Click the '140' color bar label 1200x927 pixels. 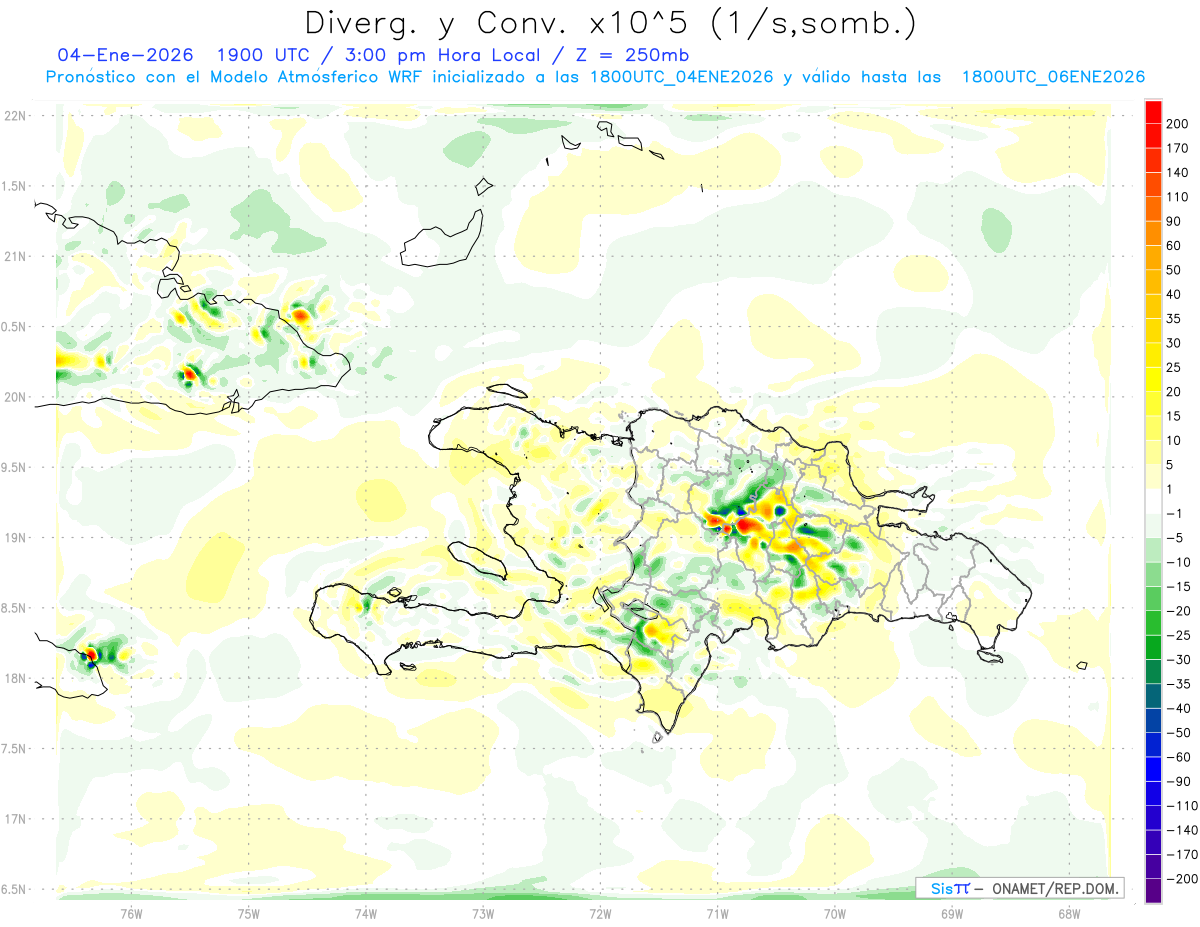click(x=1178, y=172)
